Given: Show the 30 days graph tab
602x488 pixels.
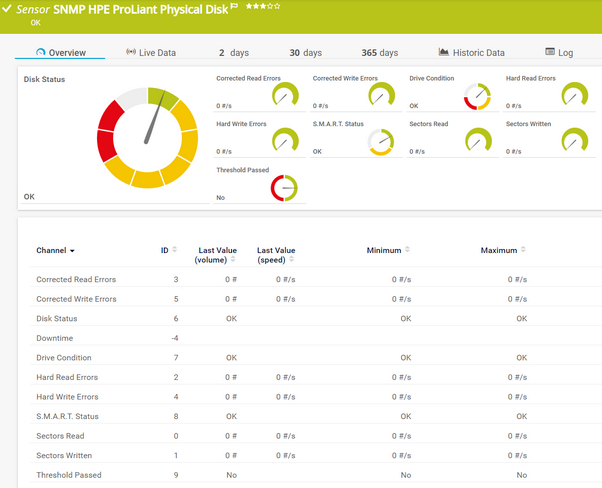Looking at the screenshot, I should point(305,52).
